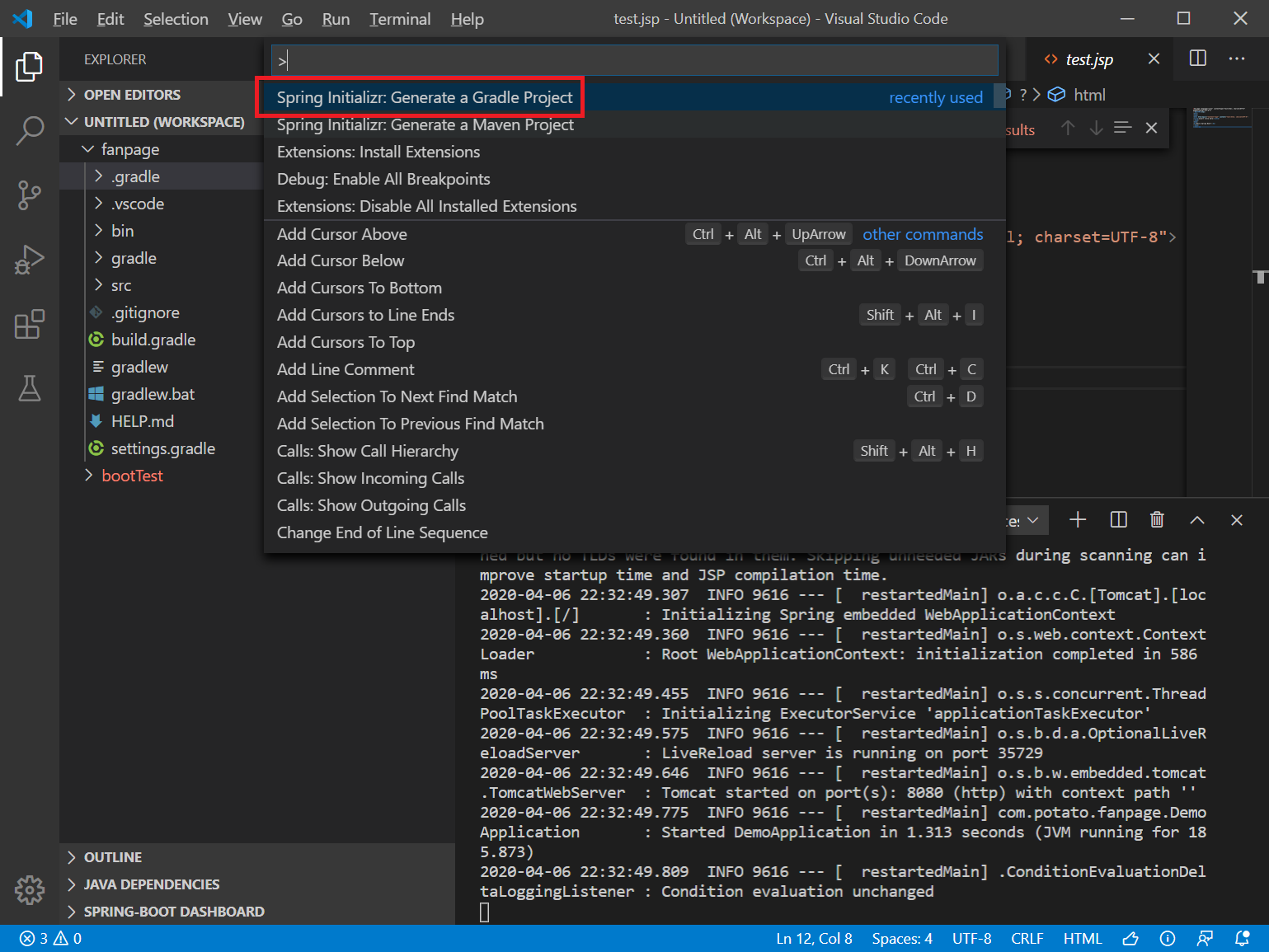Open HELP.md file
This screenshot has width=1269, height=952.
[x=162, y=421]
